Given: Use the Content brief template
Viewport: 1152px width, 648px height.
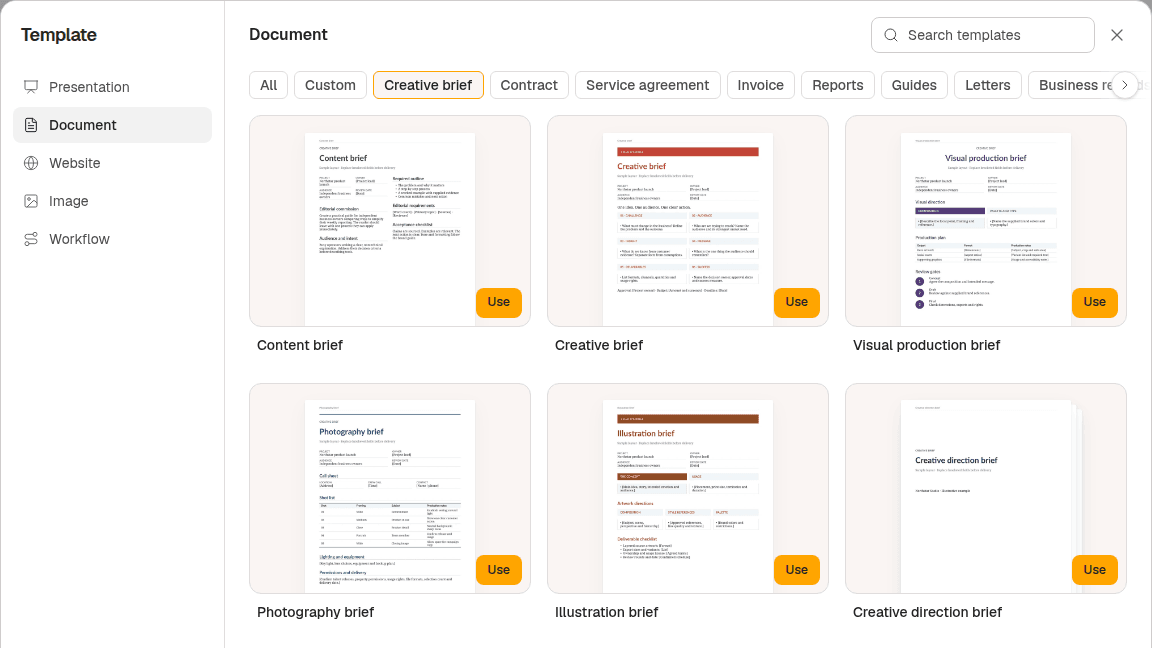Looking at the screenshot, I should (499, 302).
